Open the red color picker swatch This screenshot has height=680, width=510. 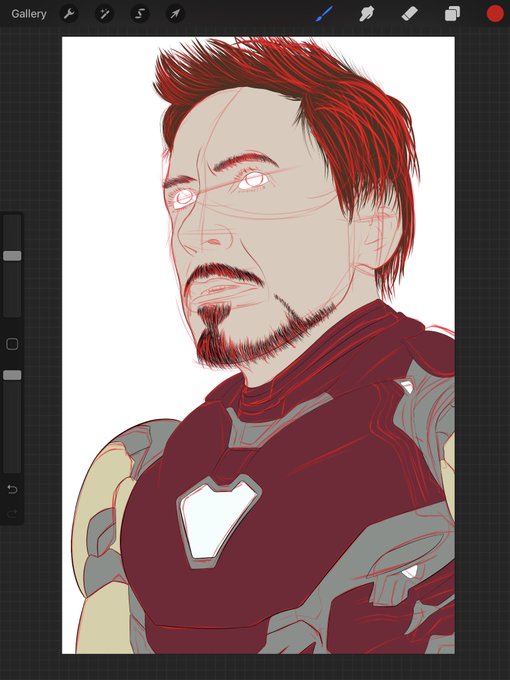(495, 13)
